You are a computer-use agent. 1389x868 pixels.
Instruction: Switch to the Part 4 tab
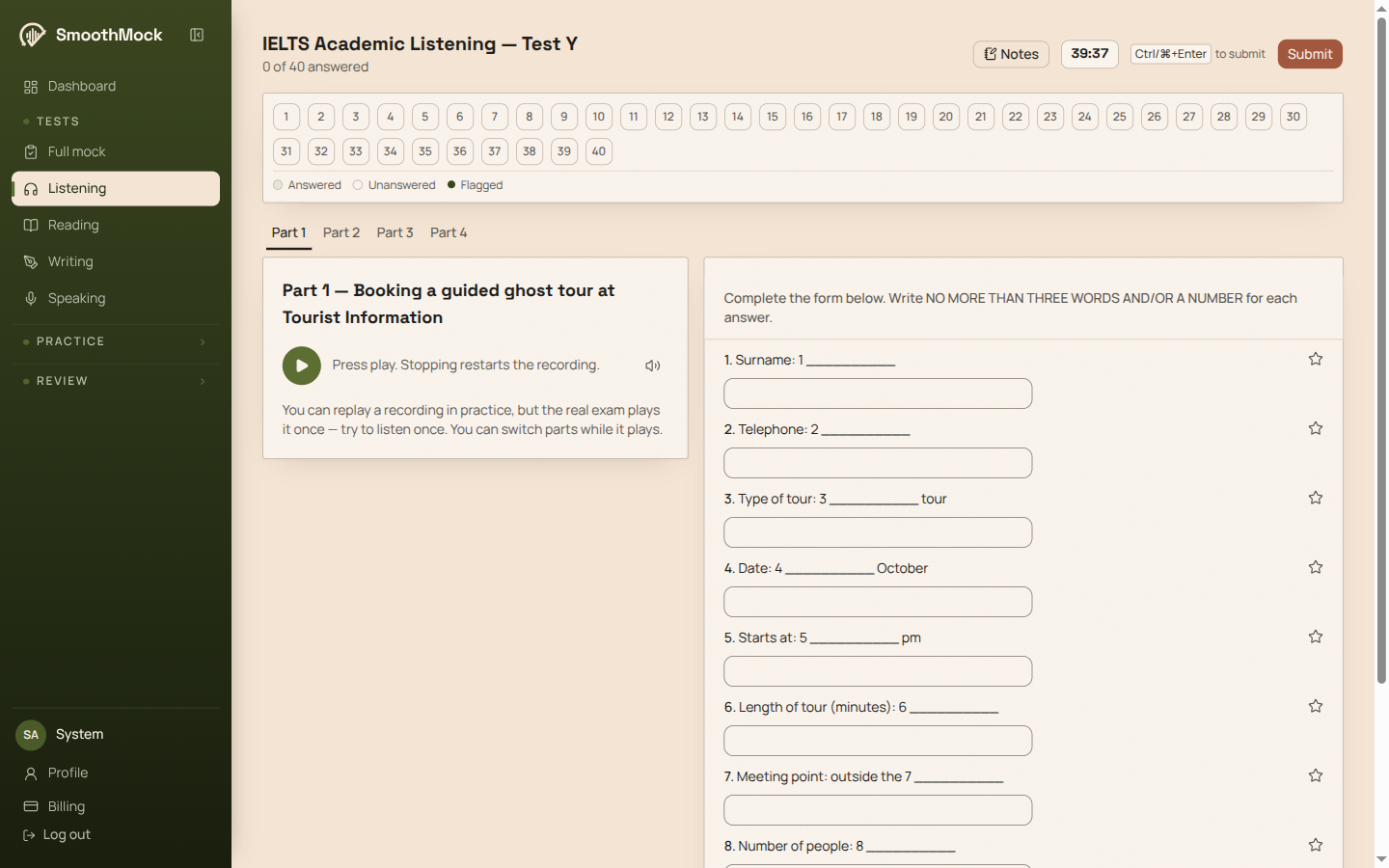[x=449, y=233]
